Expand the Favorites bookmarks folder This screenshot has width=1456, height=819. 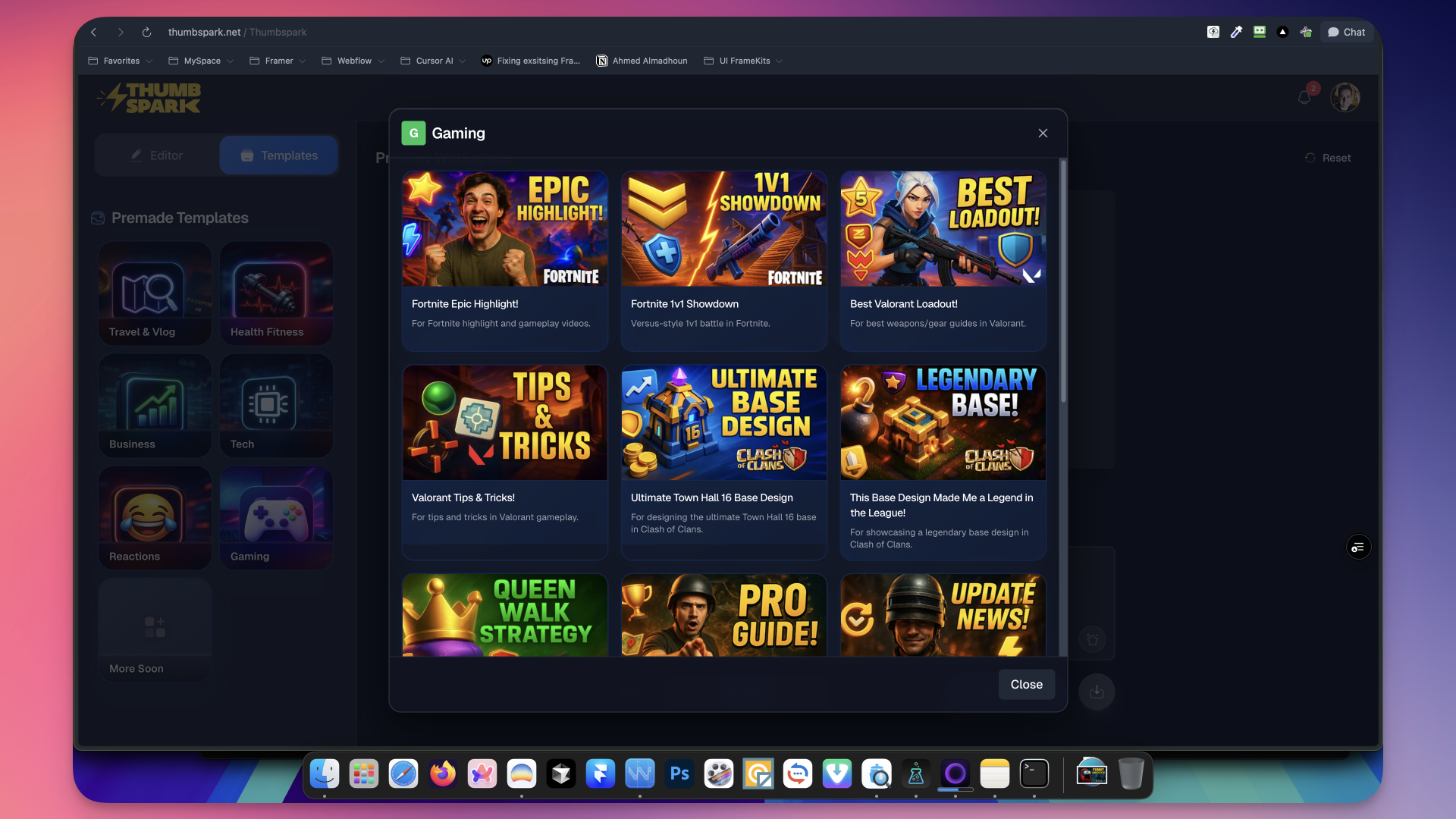pos(120,61)
